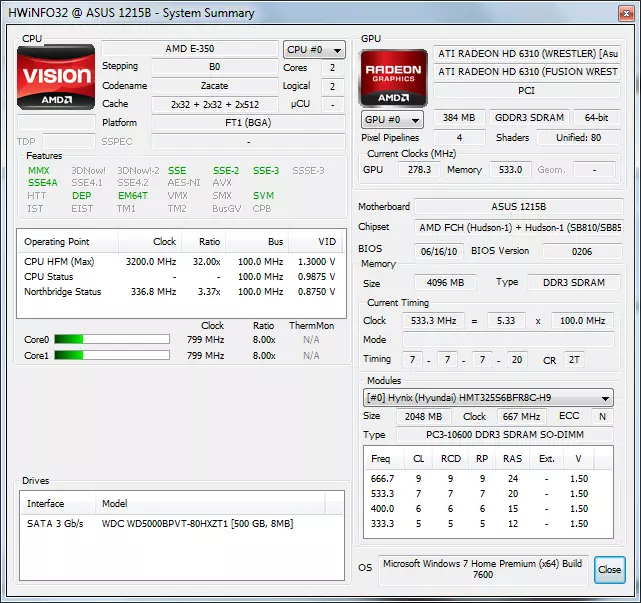The height and width of the screenshot is (603, 641).
Task: Open the GPU #0 selector dropdown
Action: pos(392,120)
